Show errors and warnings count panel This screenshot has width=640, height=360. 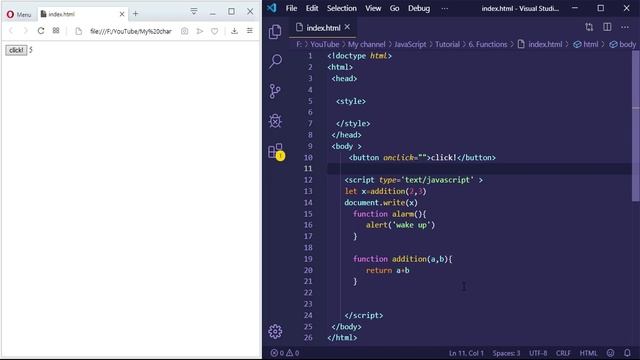[x=285, y=353]
